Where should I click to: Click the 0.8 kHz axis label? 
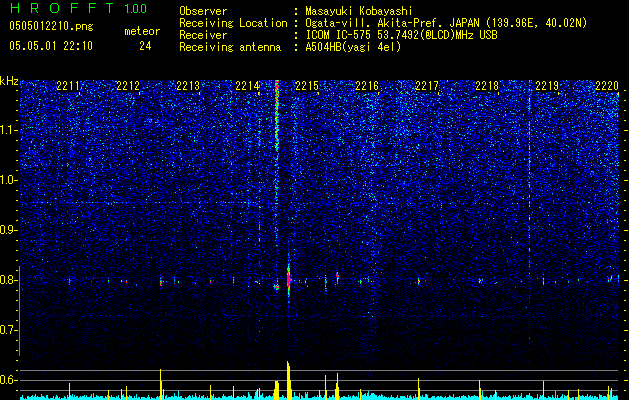pyautogui.click(x=9, y=280)
